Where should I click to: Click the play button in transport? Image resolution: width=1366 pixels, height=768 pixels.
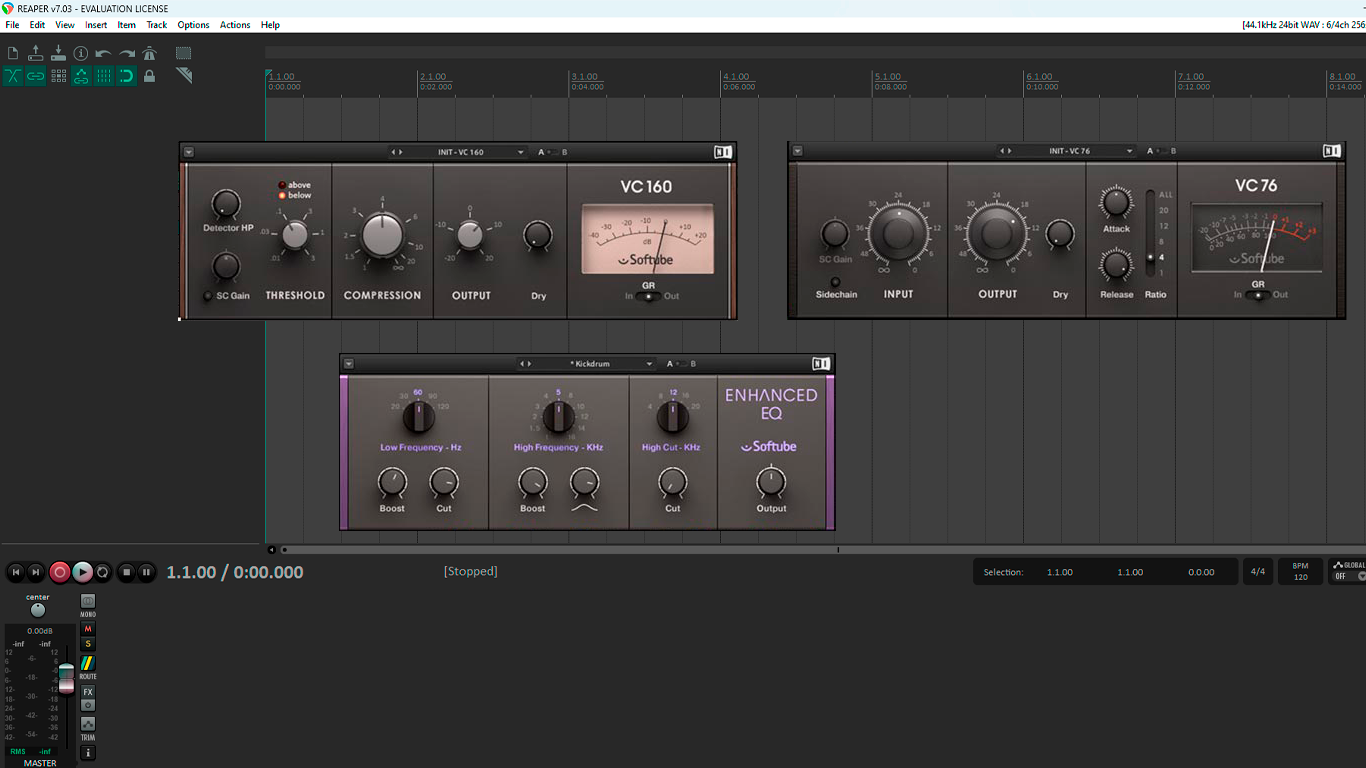(x=82, y=572)
